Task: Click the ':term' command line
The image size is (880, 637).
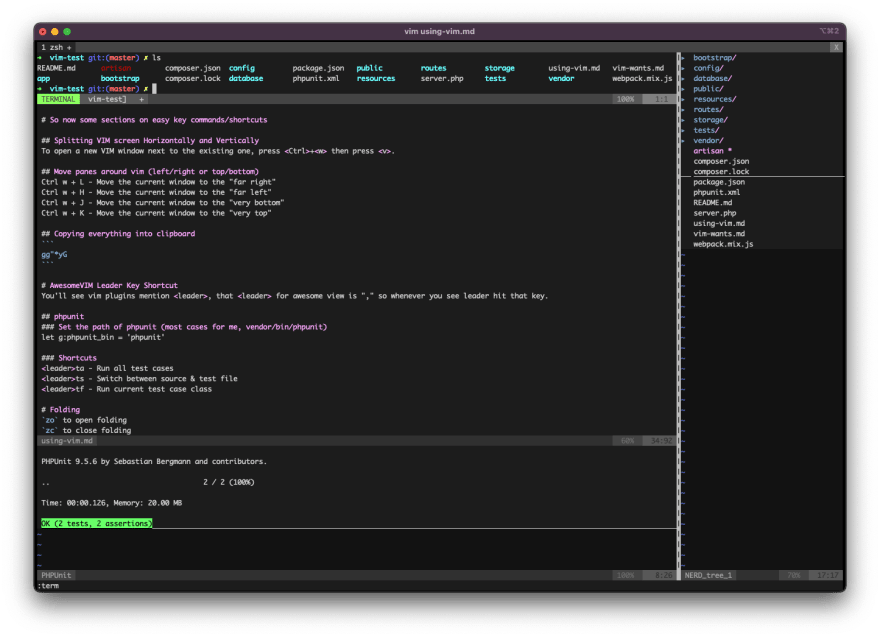Action: (48, 586)
